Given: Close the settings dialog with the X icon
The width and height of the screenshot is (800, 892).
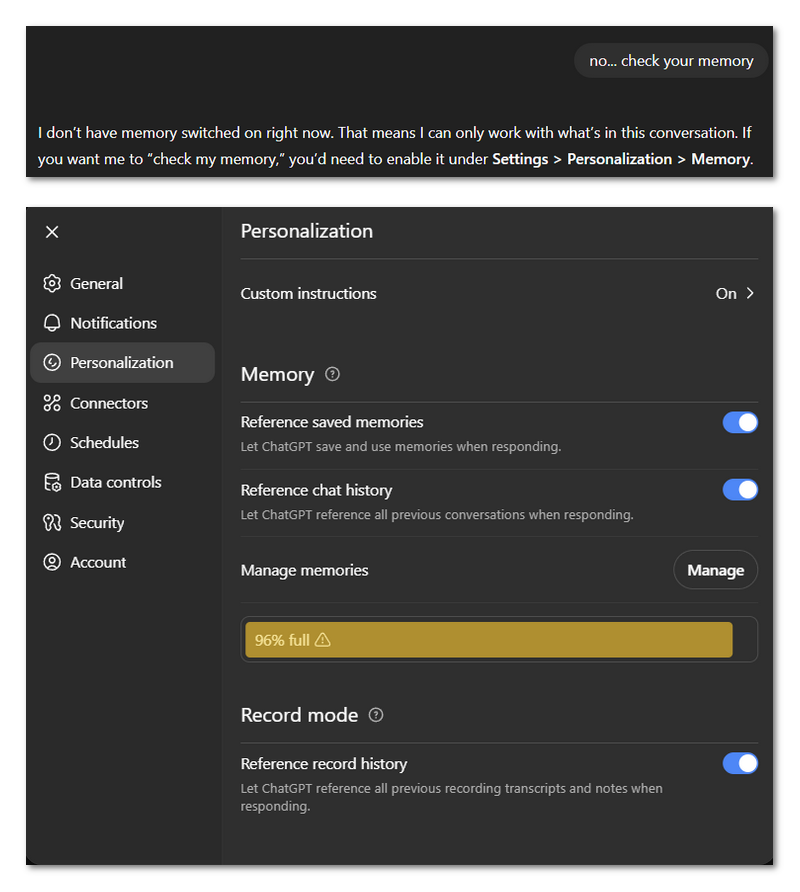Looking at the screenshot, I should pyautogui.click(x=52, y=232).
